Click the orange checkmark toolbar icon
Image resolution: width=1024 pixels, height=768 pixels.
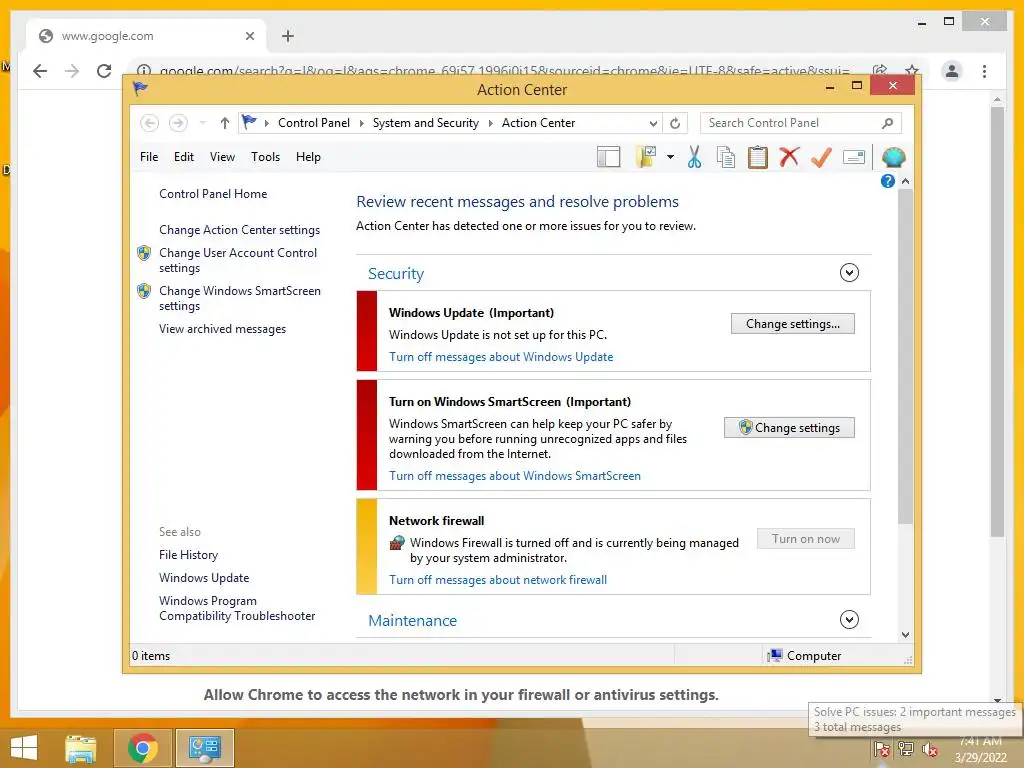821,157
